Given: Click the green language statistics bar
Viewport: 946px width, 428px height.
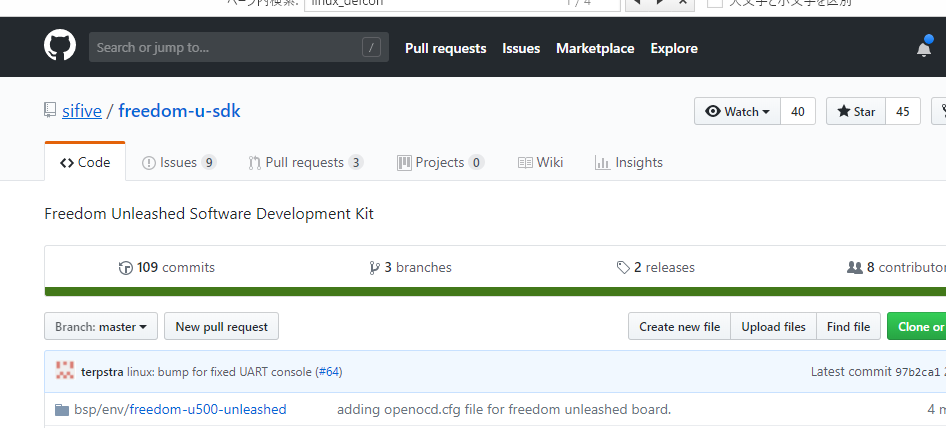Looking at the screenshot, I should pos(495,292).
